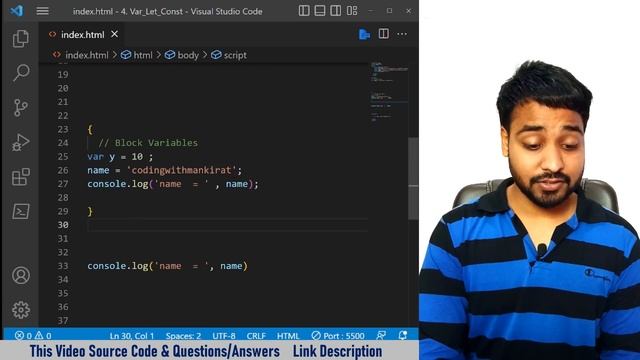Click the editor vertical scrollbar thumb

coord(413,178)
